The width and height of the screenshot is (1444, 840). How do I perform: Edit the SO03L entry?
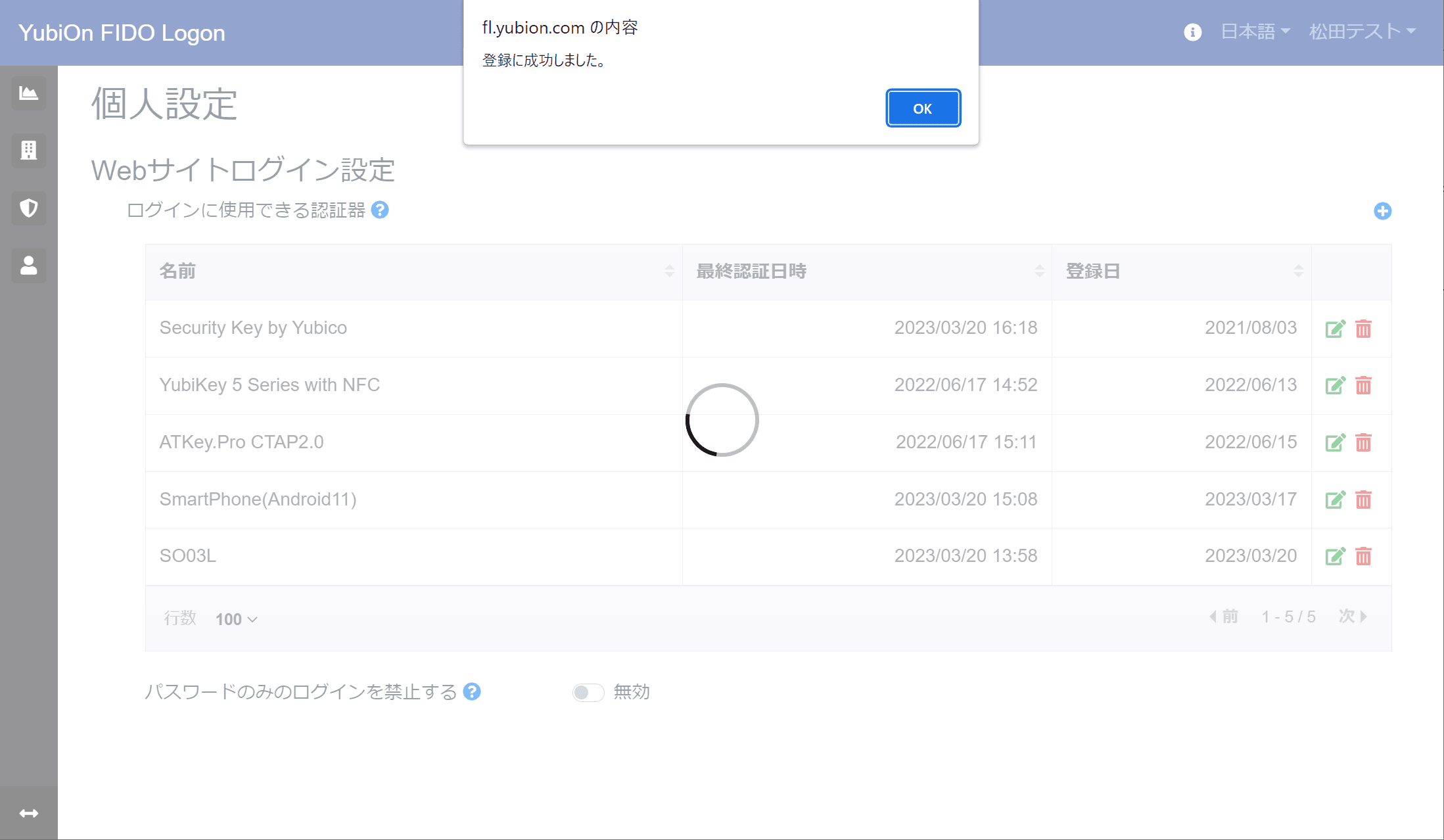coord(1336,557)
